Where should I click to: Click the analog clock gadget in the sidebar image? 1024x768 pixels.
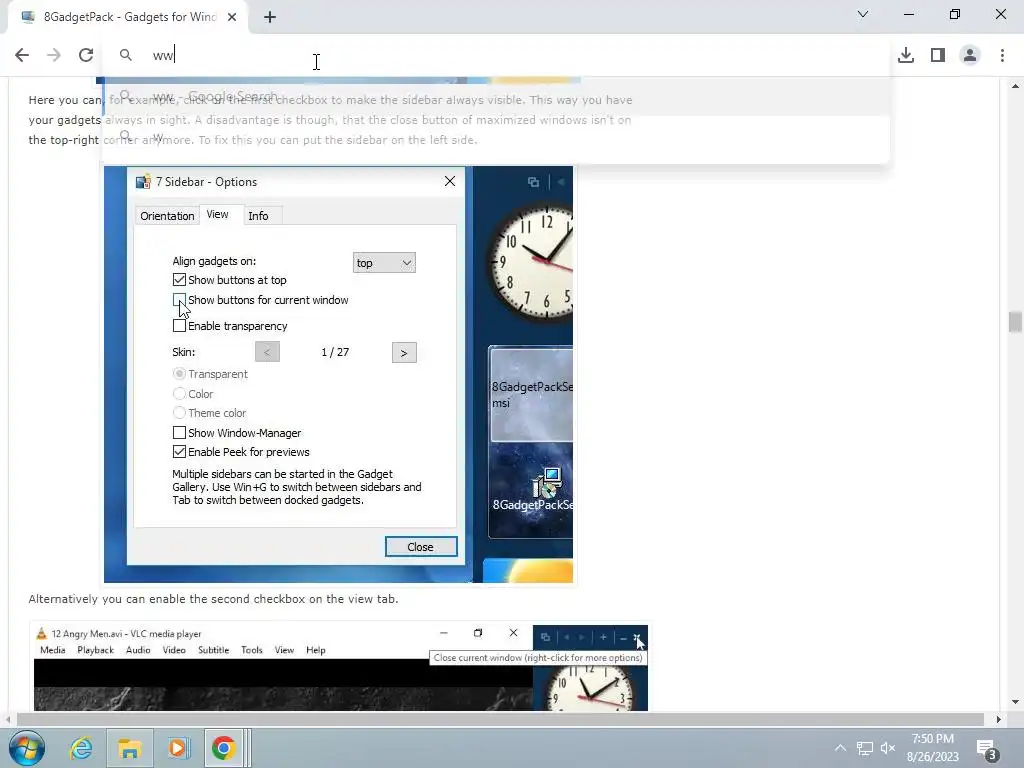click(530, 261)
